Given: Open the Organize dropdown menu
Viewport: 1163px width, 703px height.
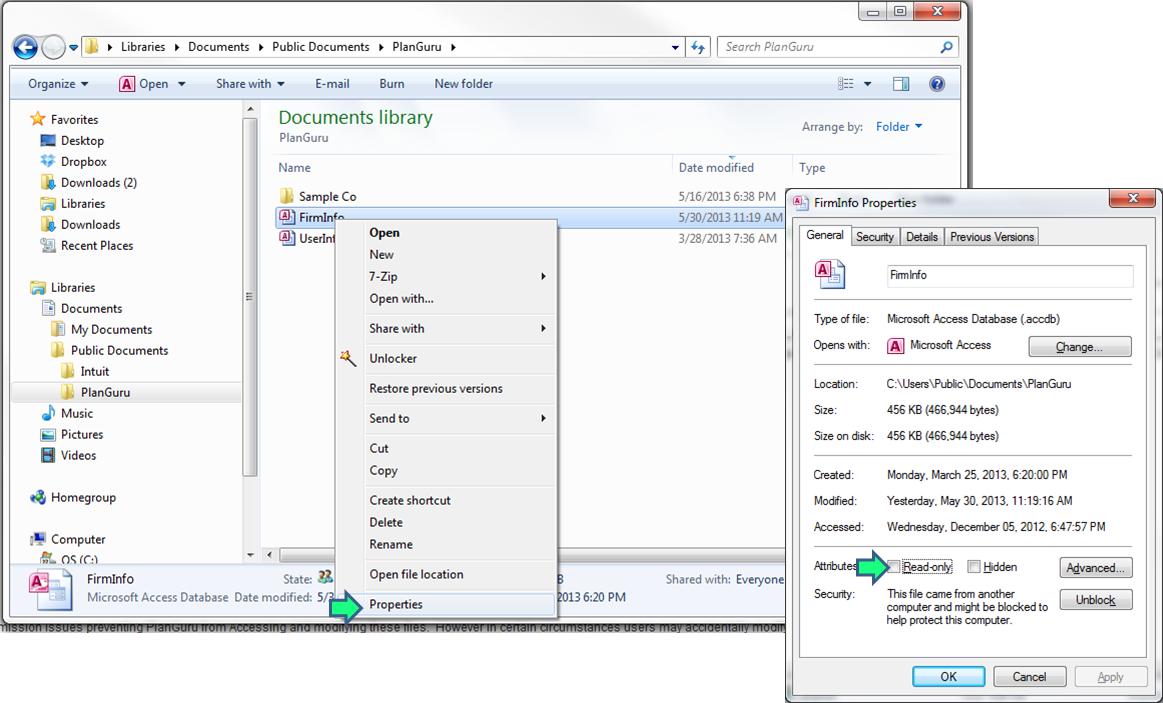Looking at the screenshot, I should tap(58, 84).
